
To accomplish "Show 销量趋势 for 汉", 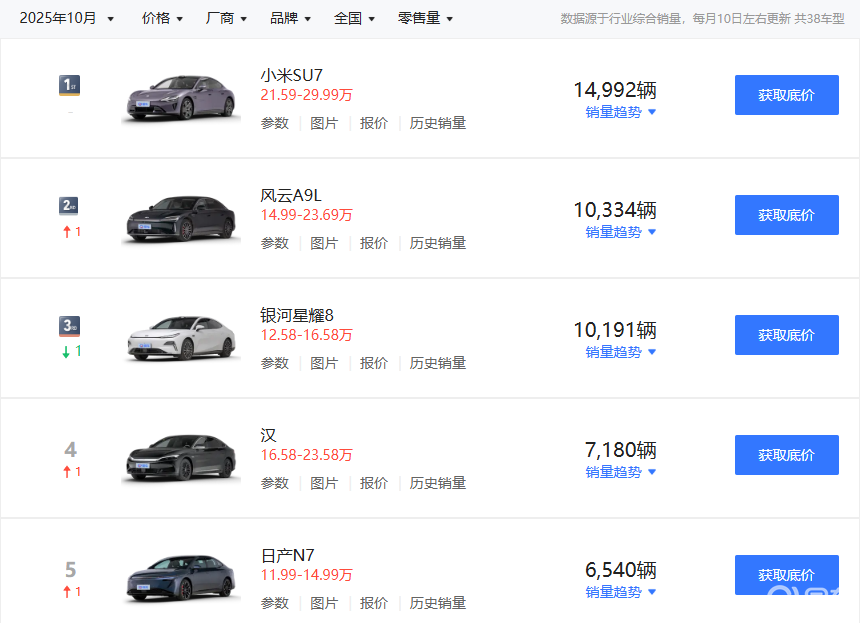I will [x=620, y=472].
